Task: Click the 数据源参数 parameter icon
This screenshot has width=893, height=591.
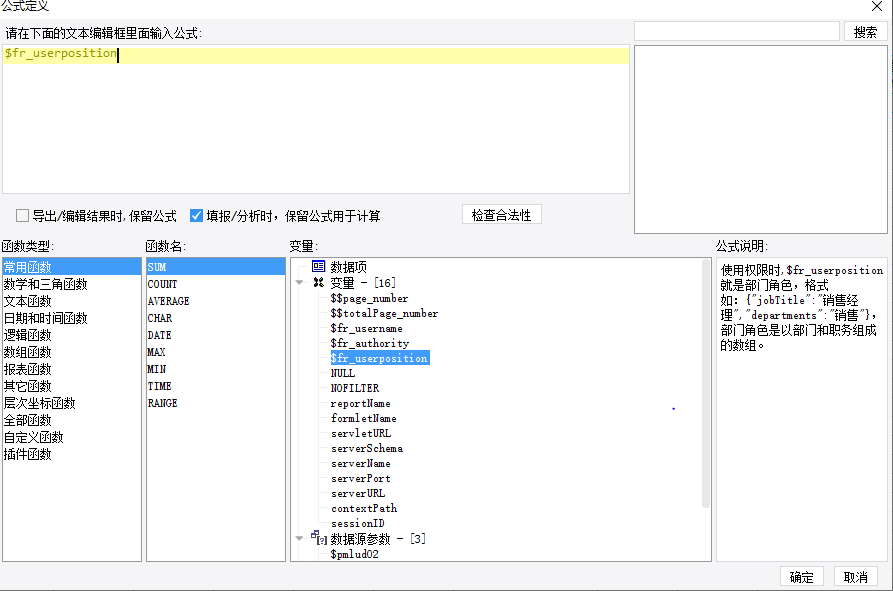Action: pos(319,537)
